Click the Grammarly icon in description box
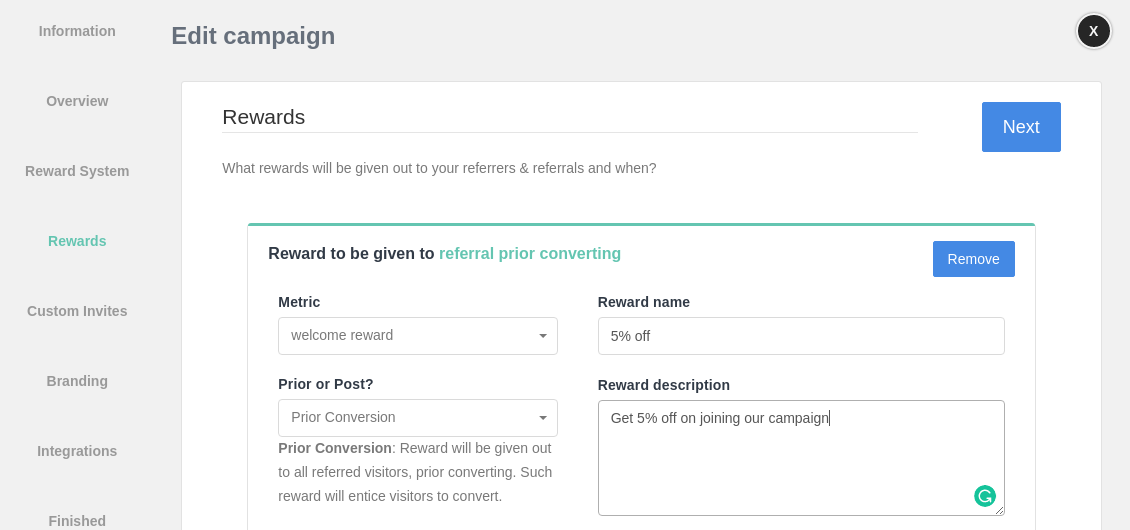This screenshot has width=1130, height=530. tap(984, 496)
